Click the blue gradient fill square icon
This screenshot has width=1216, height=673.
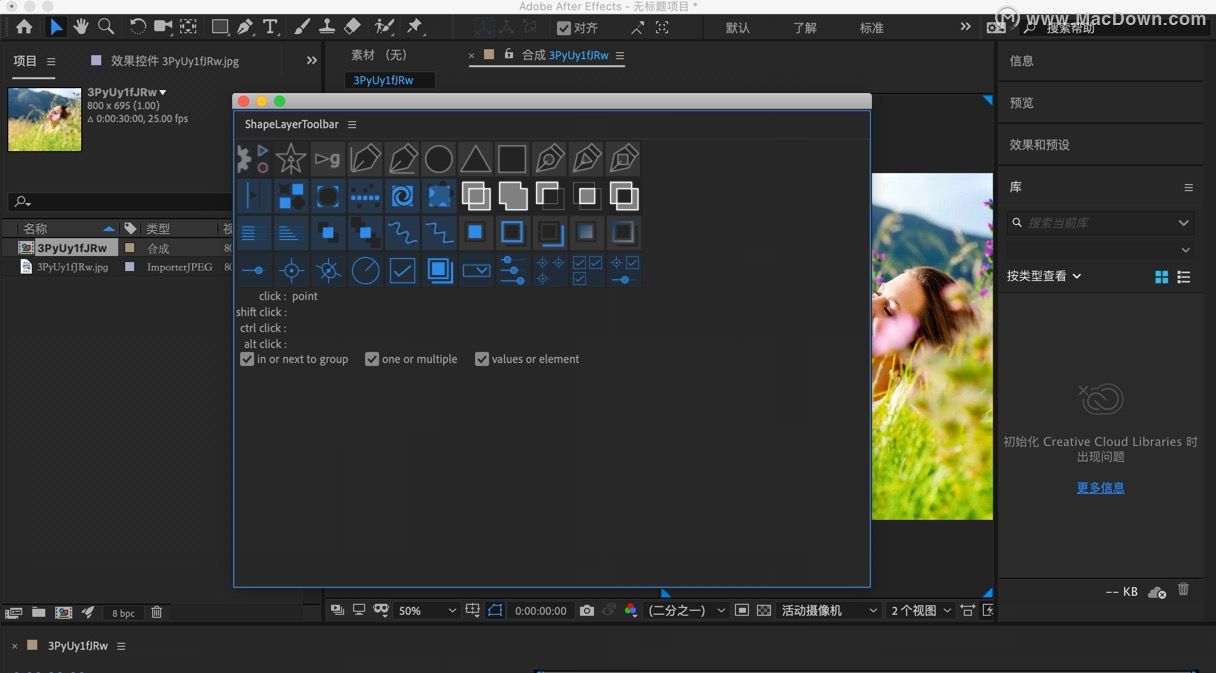point(586,233)
